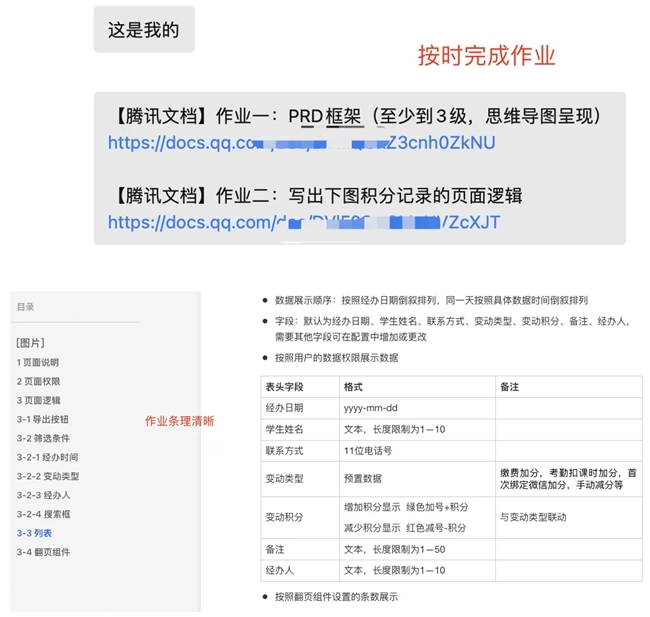Select '3-2-1 经办时间' in the outline
The height and width of the screenshot is (617, 650).
pos(47,457)
